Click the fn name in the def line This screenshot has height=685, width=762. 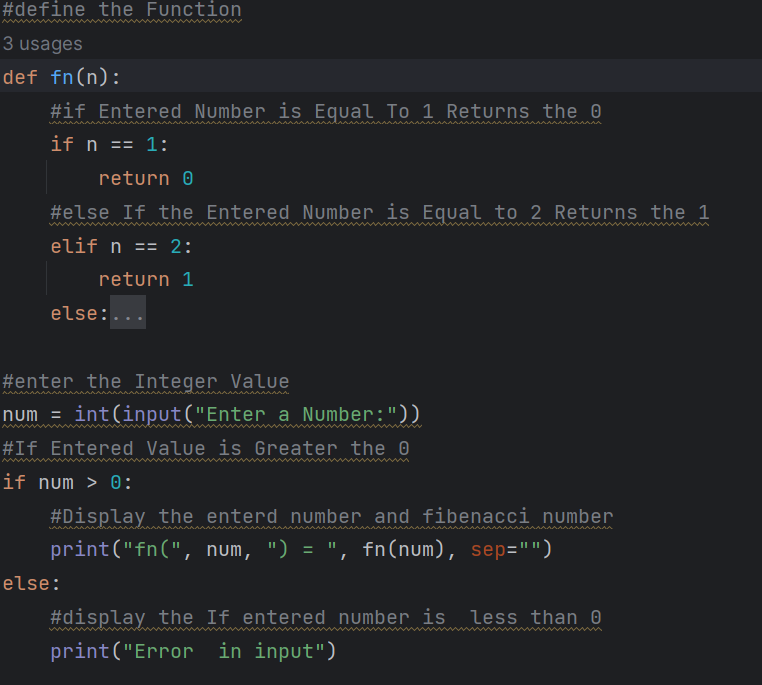tap(62, 78)
